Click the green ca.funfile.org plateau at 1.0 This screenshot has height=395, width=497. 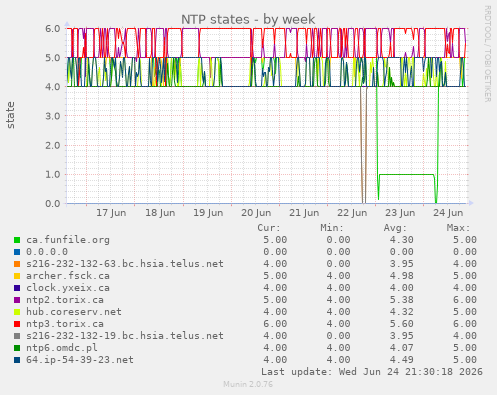pos(407,174)
